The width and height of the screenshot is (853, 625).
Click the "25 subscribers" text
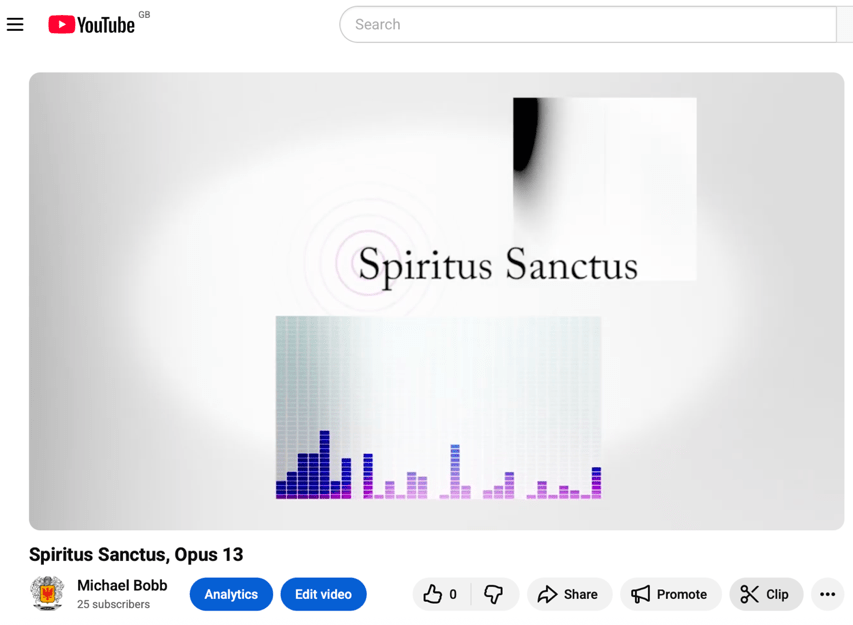tap(113, 604)
